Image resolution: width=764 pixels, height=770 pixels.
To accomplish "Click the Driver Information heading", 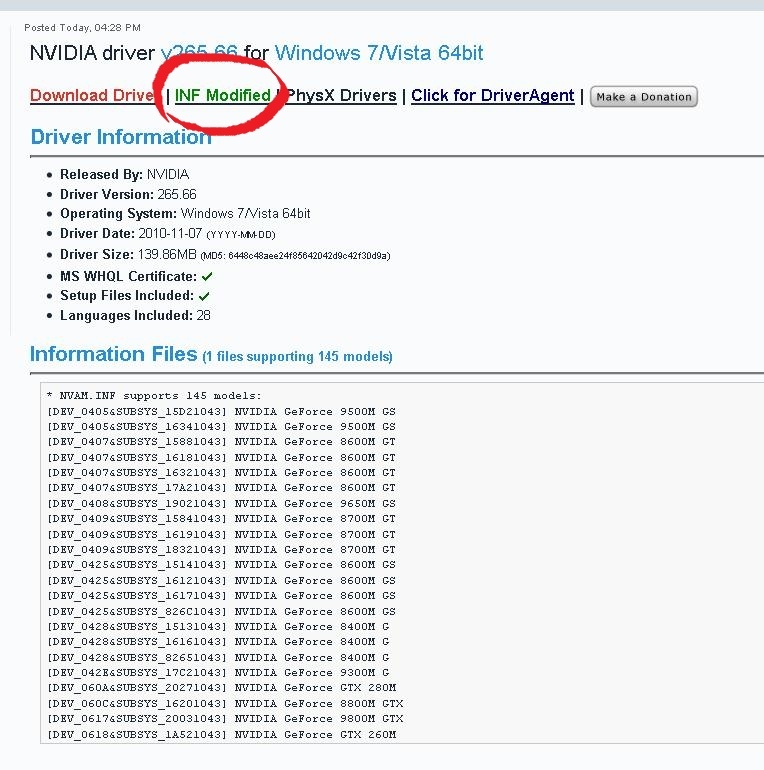I will pos(121,137).
